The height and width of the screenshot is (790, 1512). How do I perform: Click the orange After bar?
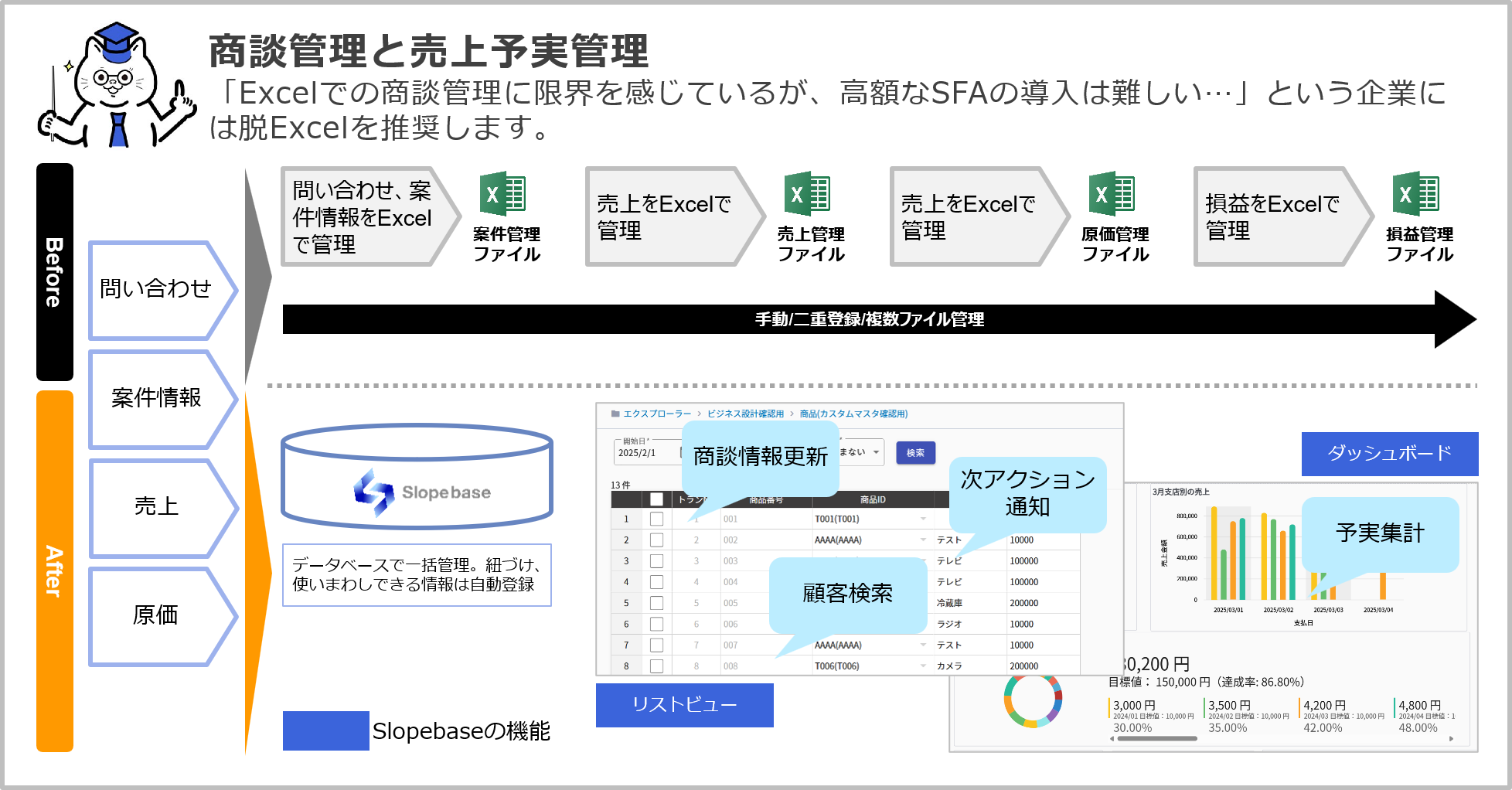pos(55,570)
